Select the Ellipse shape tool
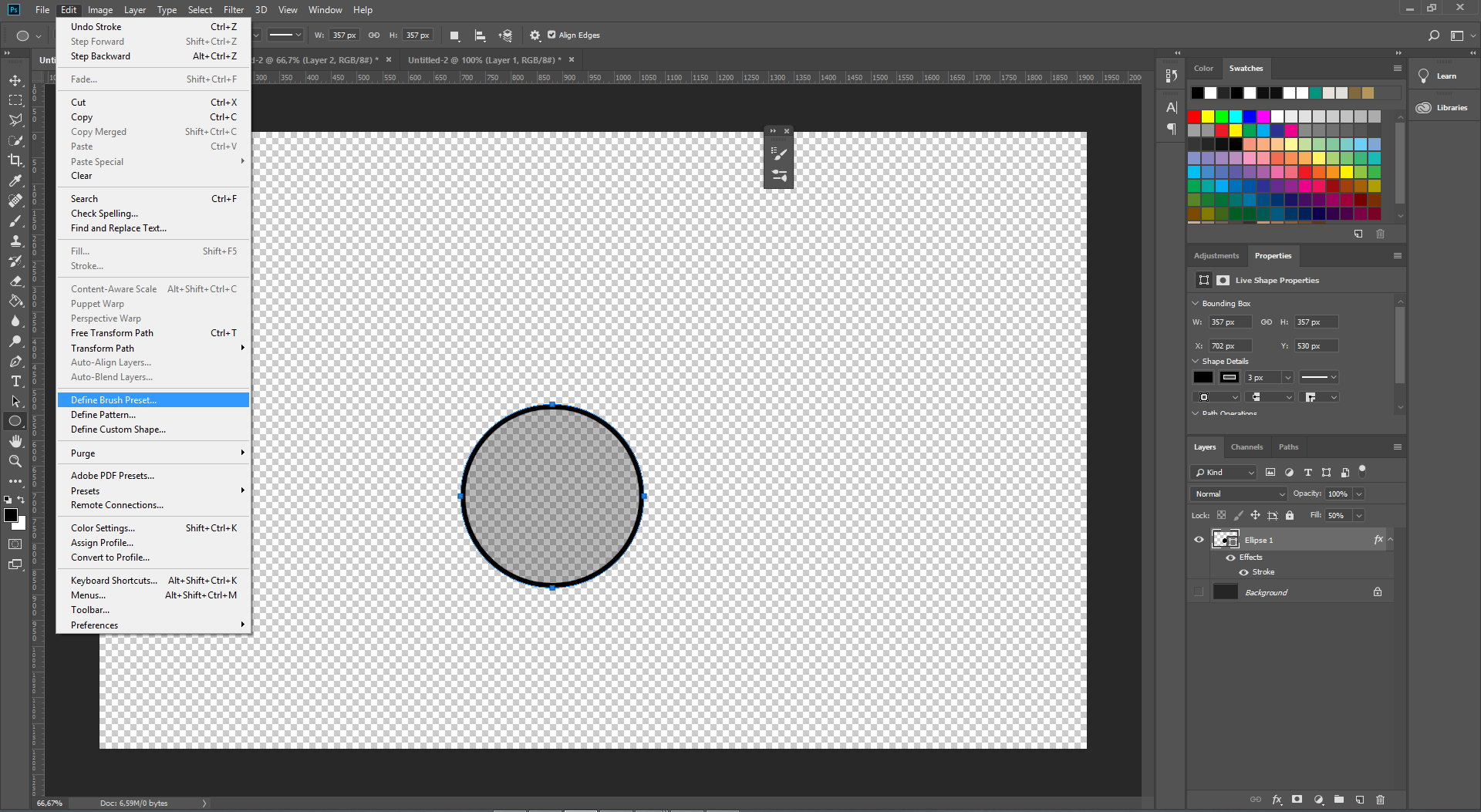 click(x=15, y=421)
